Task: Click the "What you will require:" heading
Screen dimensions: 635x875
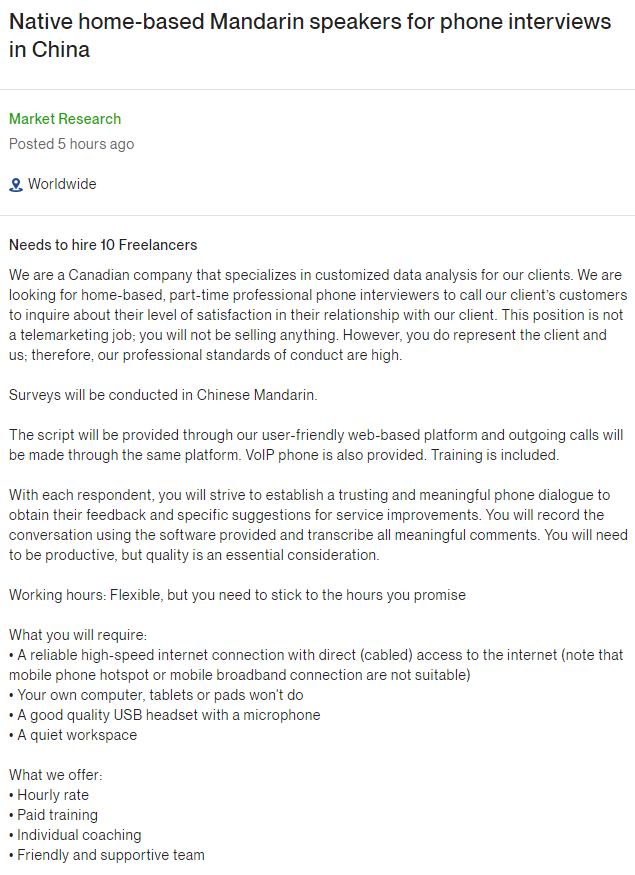Action: tap(78, 635)
